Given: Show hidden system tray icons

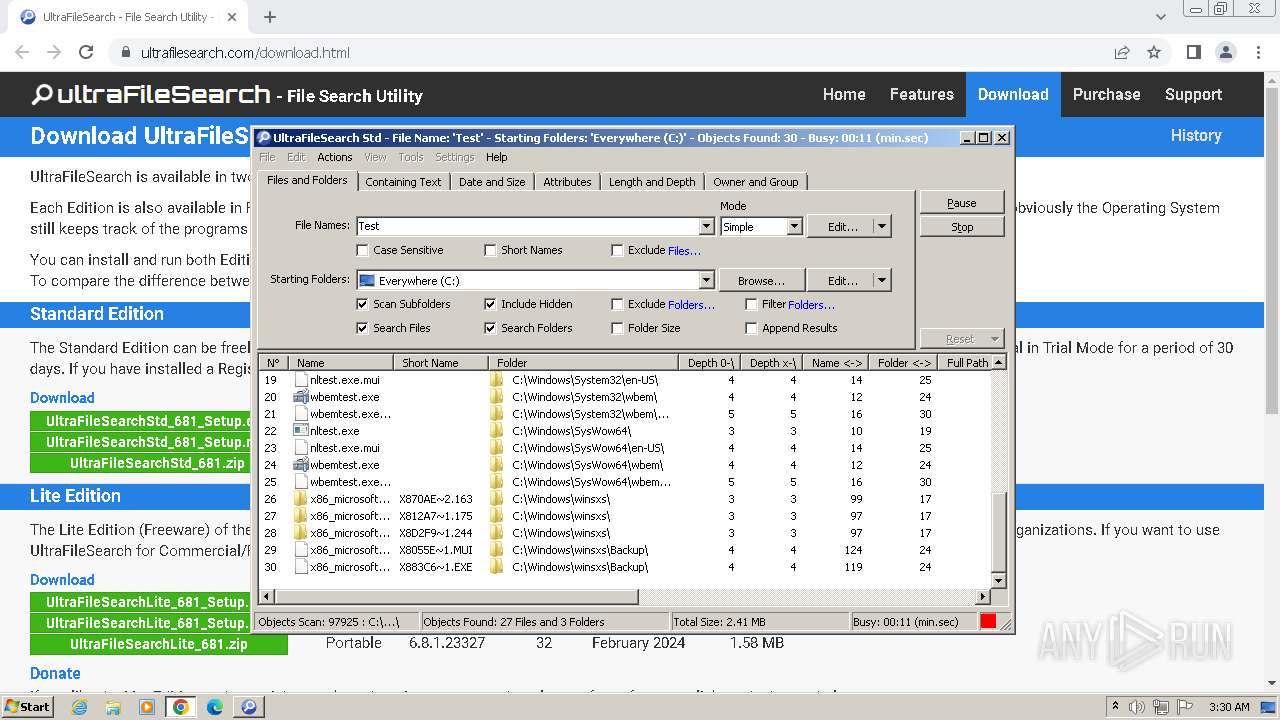Looking at the screenshot, I should [x=1115, y=707].
